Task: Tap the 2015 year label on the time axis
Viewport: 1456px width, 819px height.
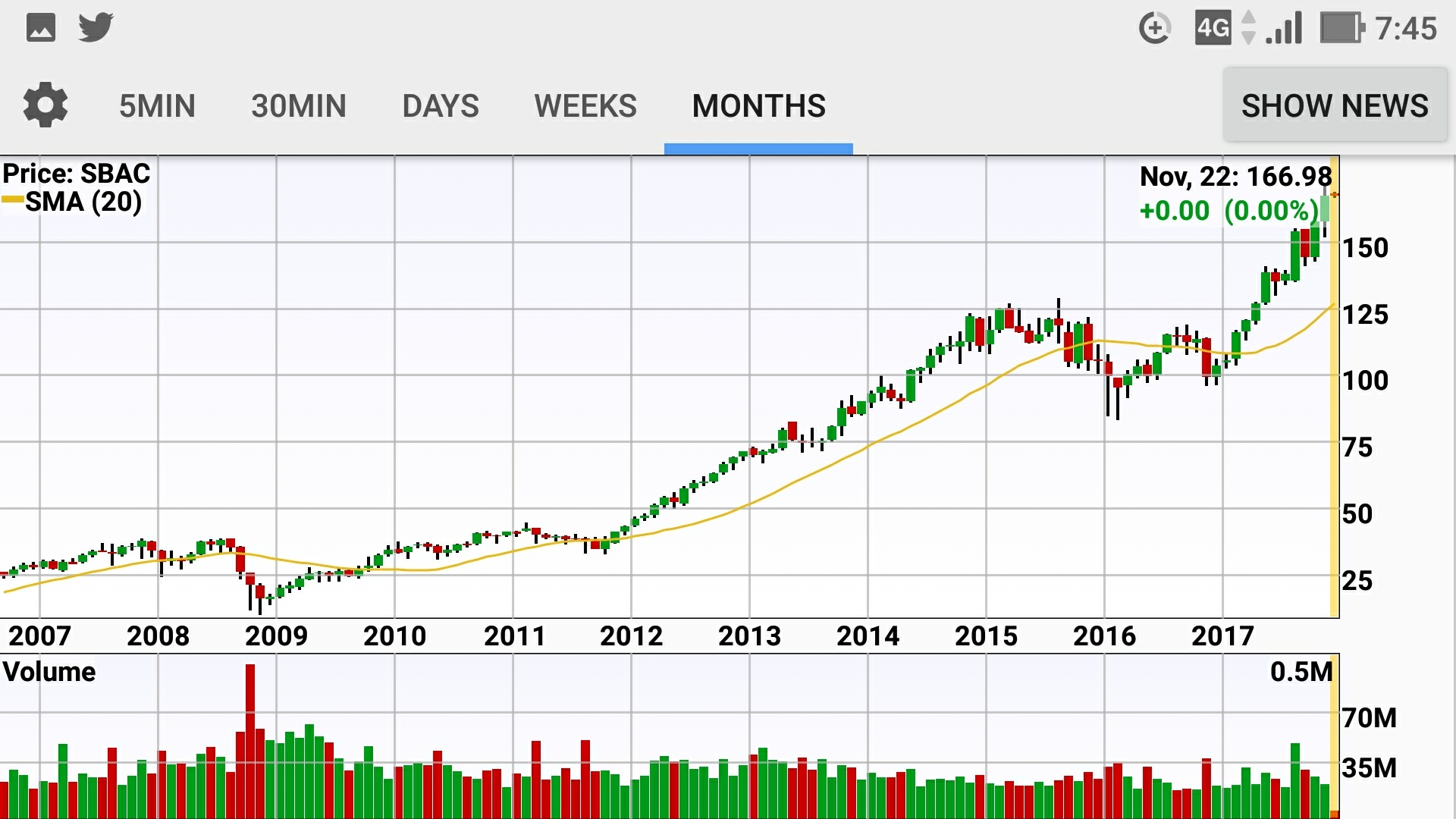Action: (x=986, y=635)
